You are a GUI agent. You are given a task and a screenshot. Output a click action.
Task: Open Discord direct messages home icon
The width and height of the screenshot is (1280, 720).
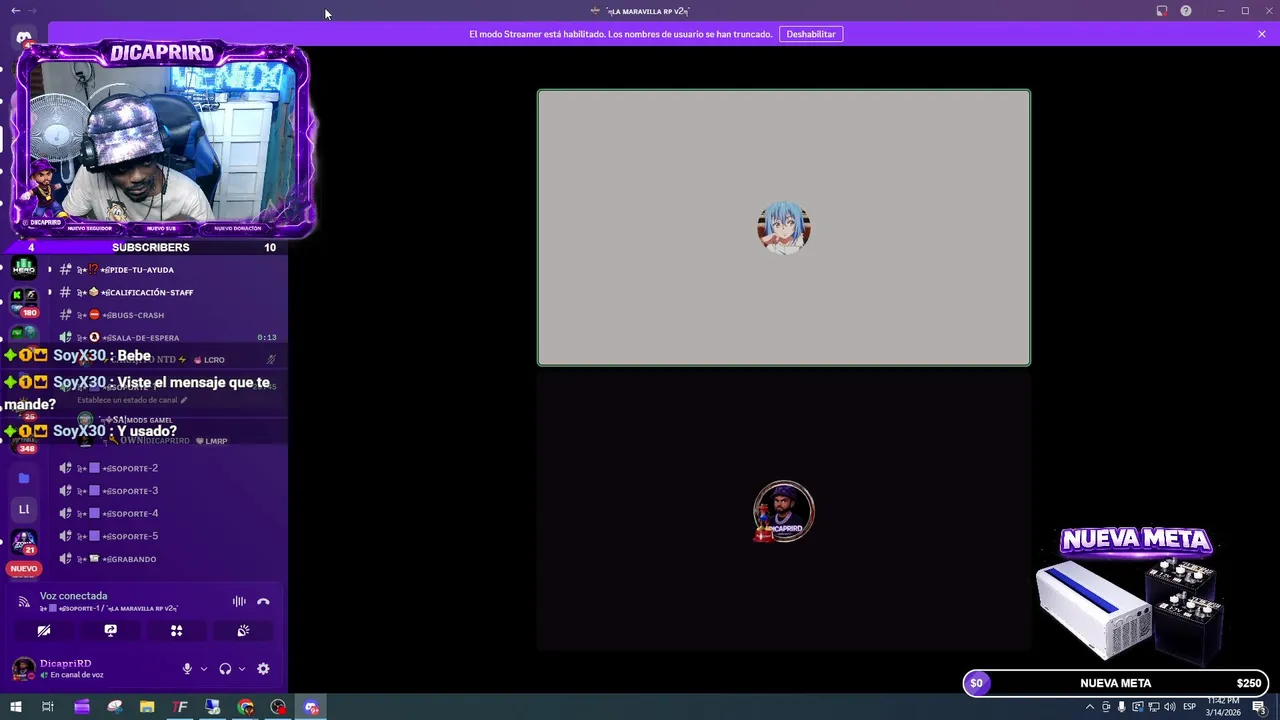click(x=24, y=37)
